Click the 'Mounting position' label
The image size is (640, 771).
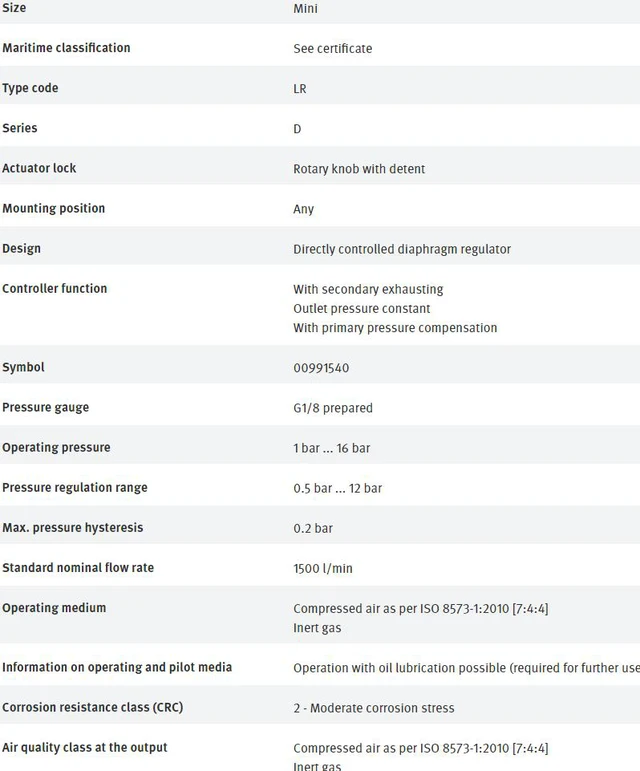tap(54, 208)
